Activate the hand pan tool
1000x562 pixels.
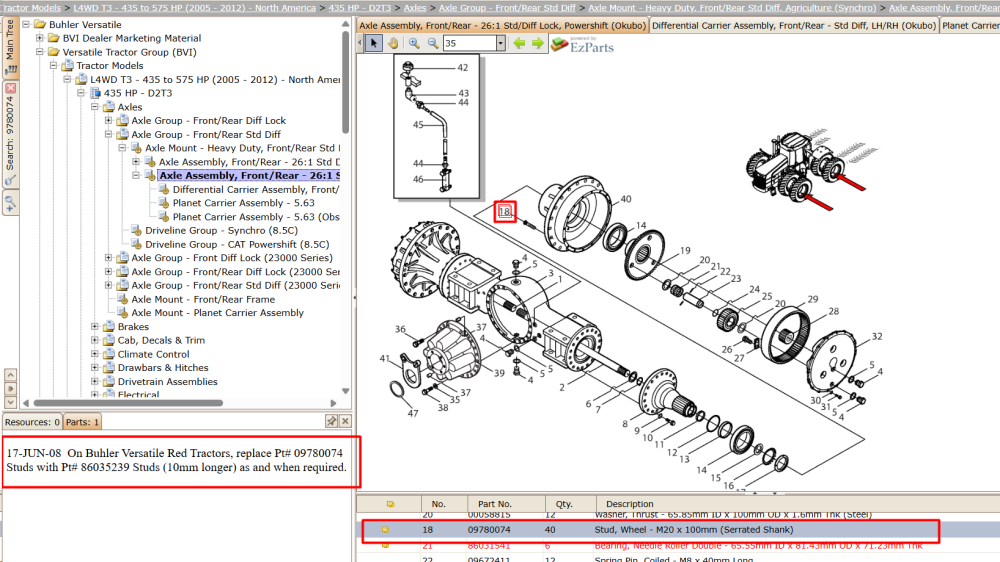pyautogui.click(x=393, y=43)
